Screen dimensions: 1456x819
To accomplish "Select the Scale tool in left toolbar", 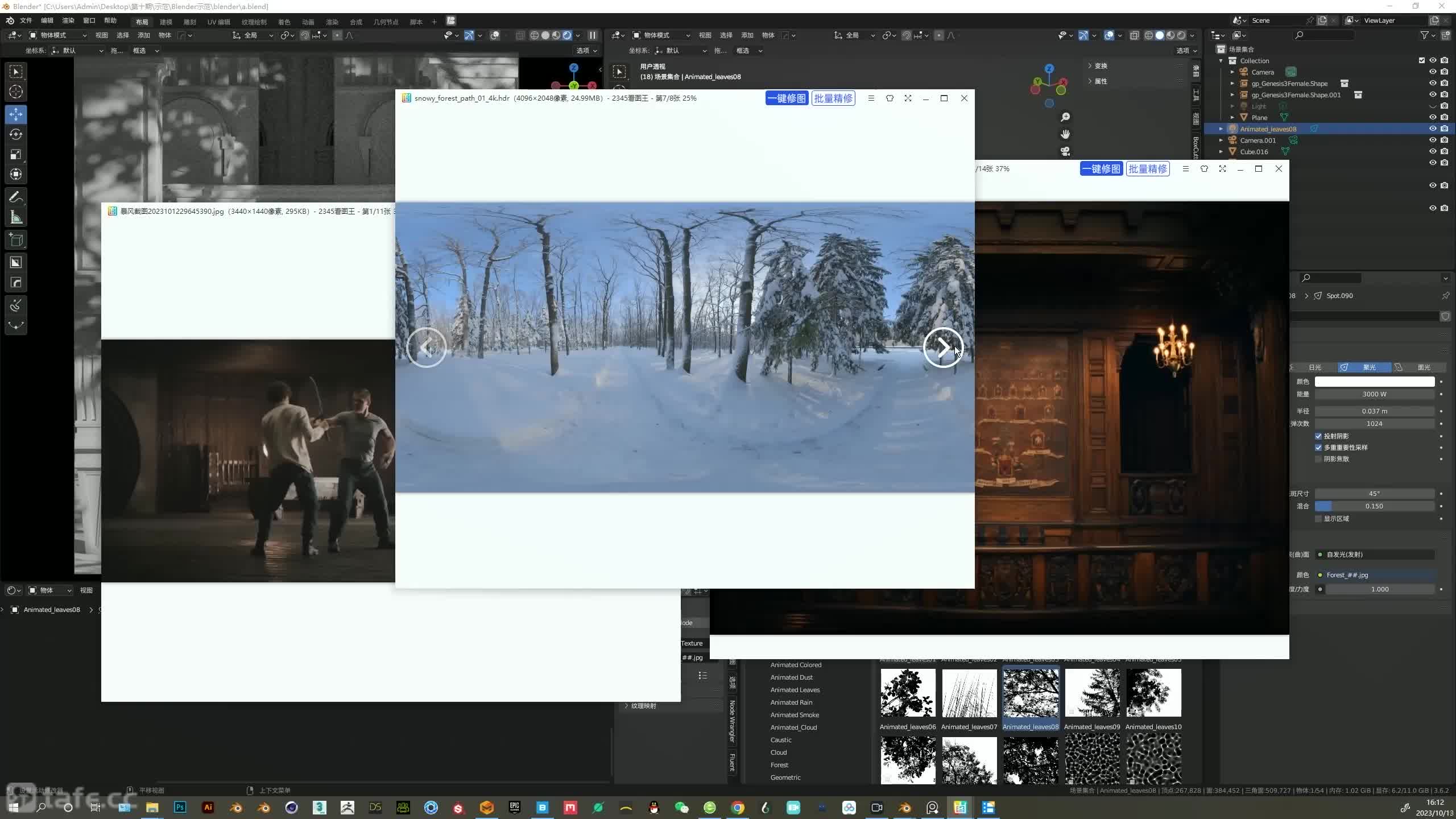I will pos(16,154).
